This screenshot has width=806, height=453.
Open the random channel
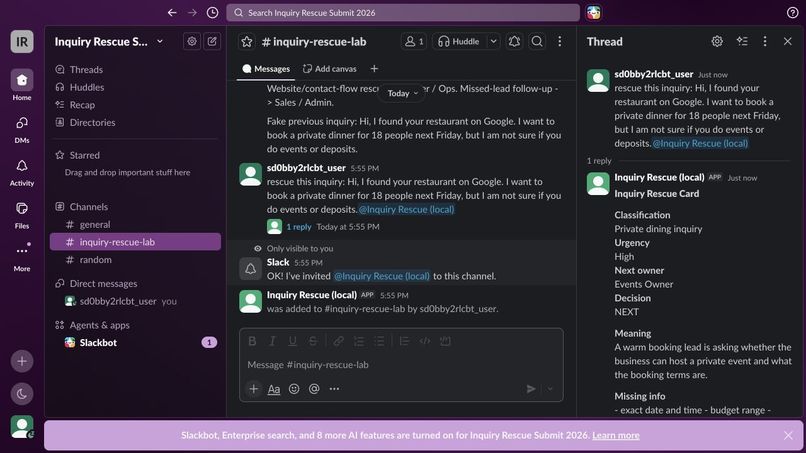click(x=136, y=260)
